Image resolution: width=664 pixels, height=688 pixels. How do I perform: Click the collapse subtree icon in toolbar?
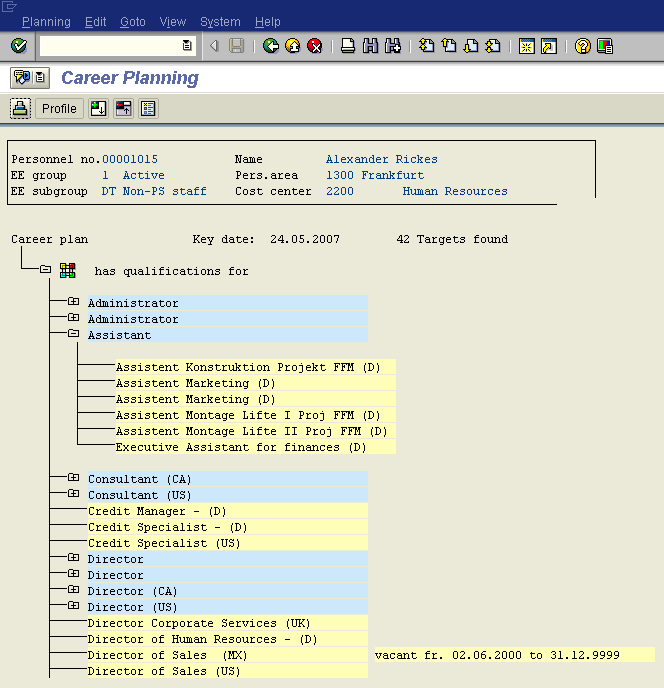(x=124, y=108)
